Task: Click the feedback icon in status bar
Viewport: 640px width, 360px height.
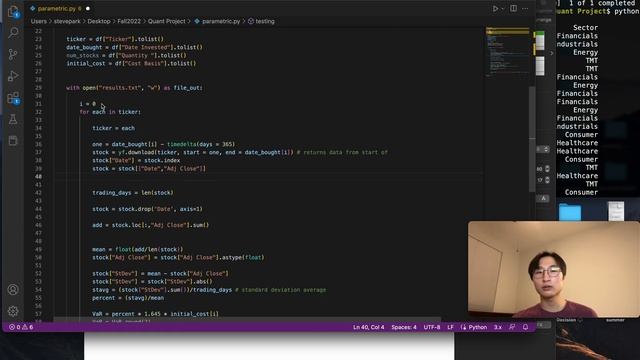Action: pyautogui.click(x=512, y=327)
